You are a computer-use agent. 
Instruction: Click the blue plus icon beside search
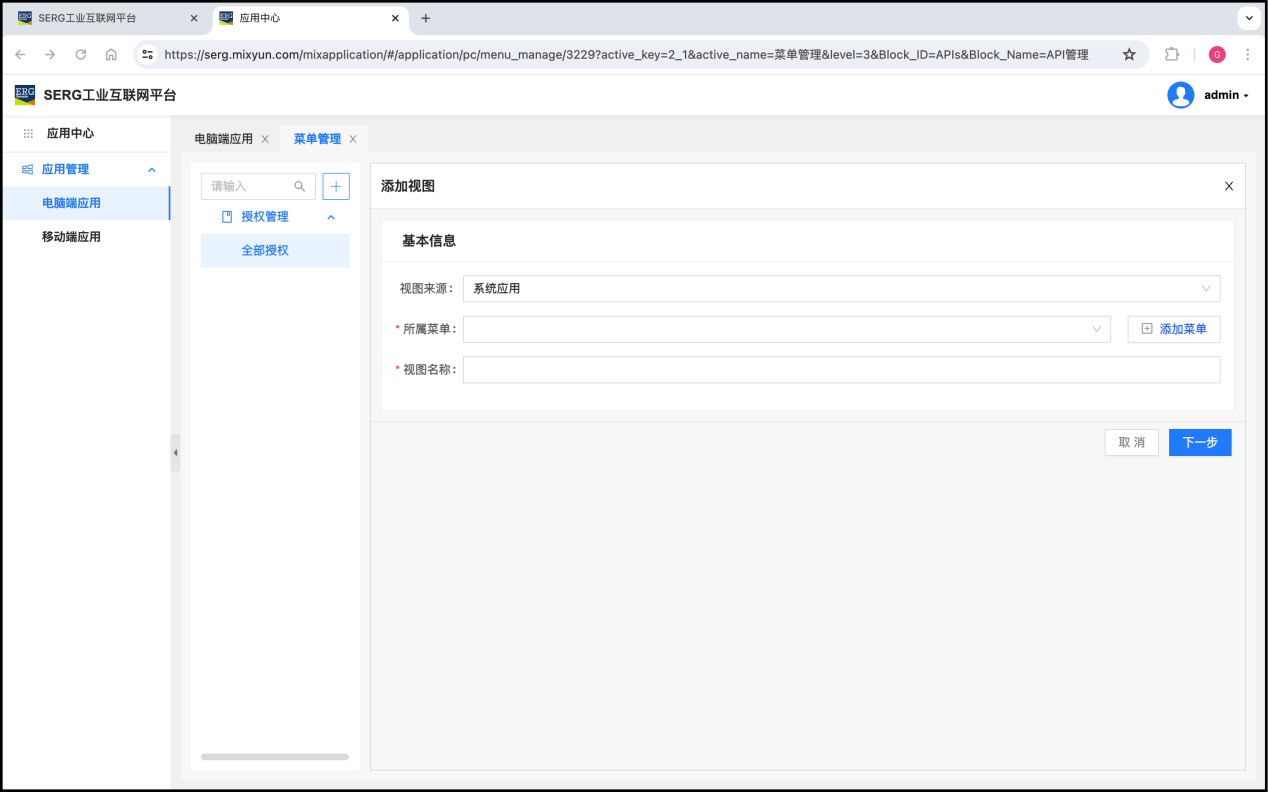coord(336,186)
